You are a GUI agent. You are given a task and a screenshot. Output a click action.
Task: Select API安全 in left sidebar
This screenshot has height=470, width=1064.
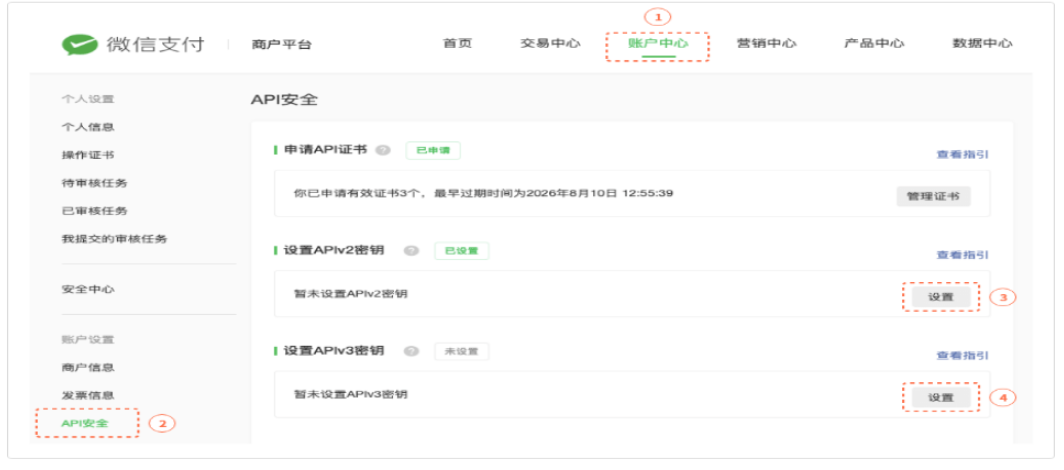(x=85, y=423)
